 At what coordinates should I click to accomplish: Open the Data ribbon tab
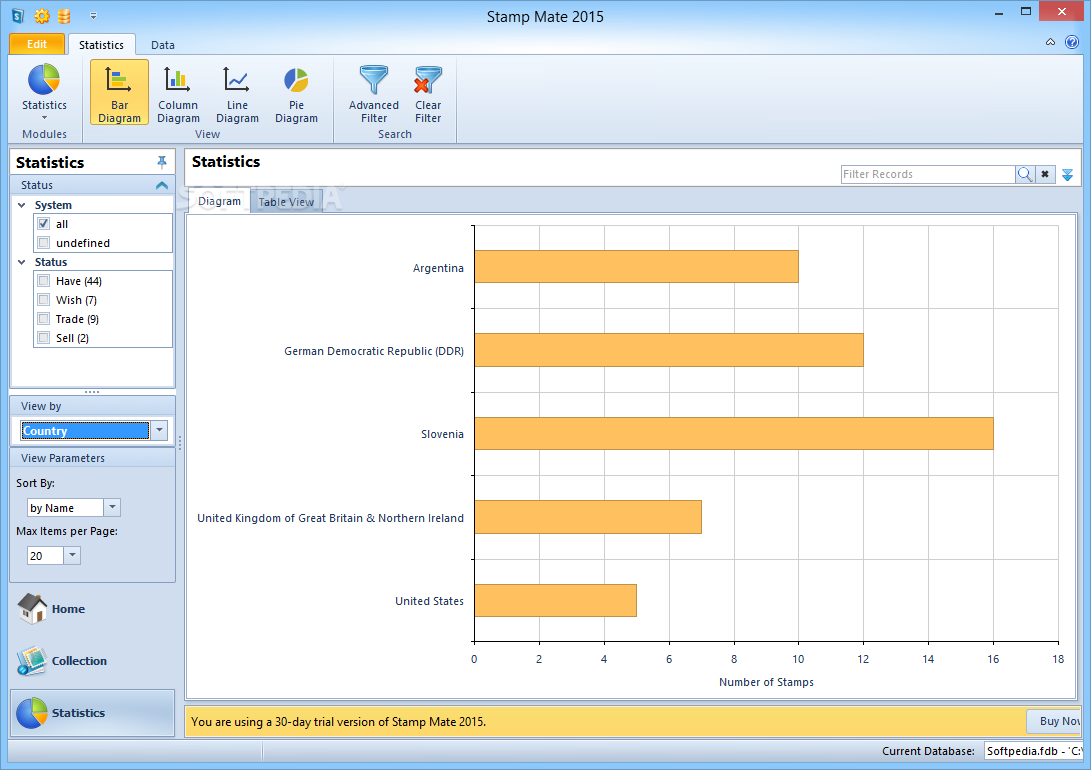[163, 45]
